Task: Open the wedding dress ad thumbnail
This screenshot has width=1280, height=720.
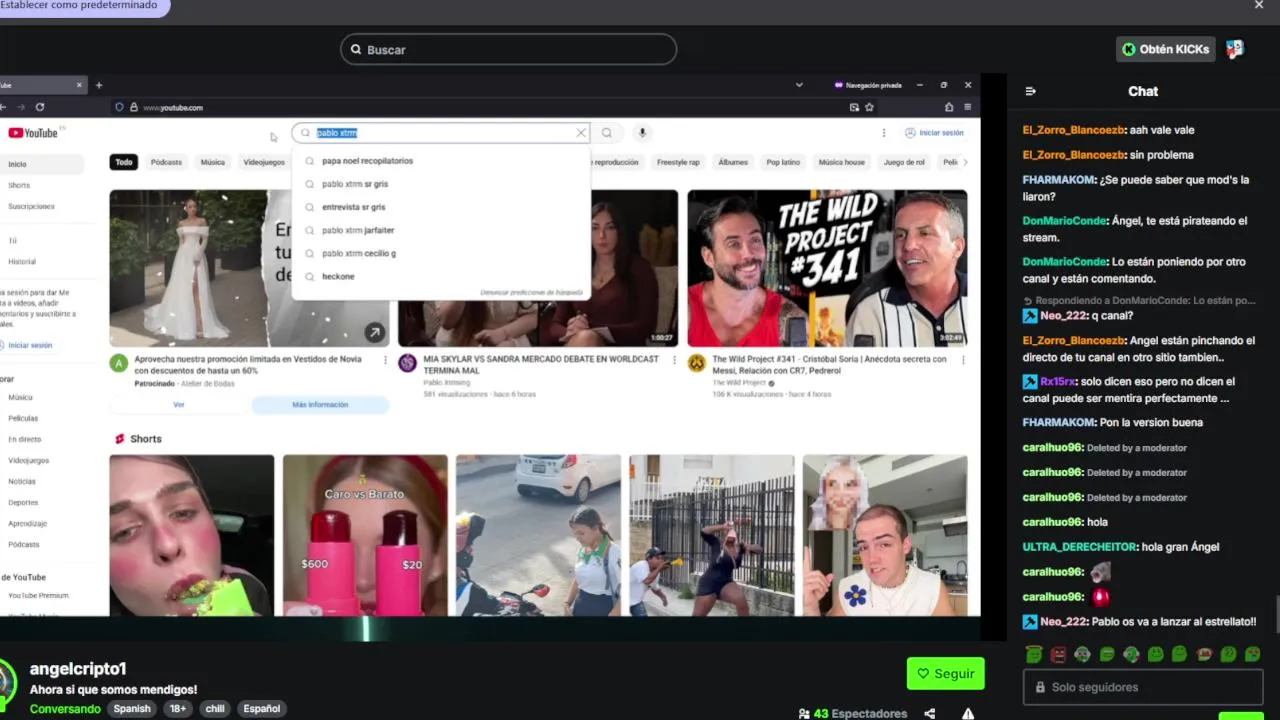Action: click(249, 268)
